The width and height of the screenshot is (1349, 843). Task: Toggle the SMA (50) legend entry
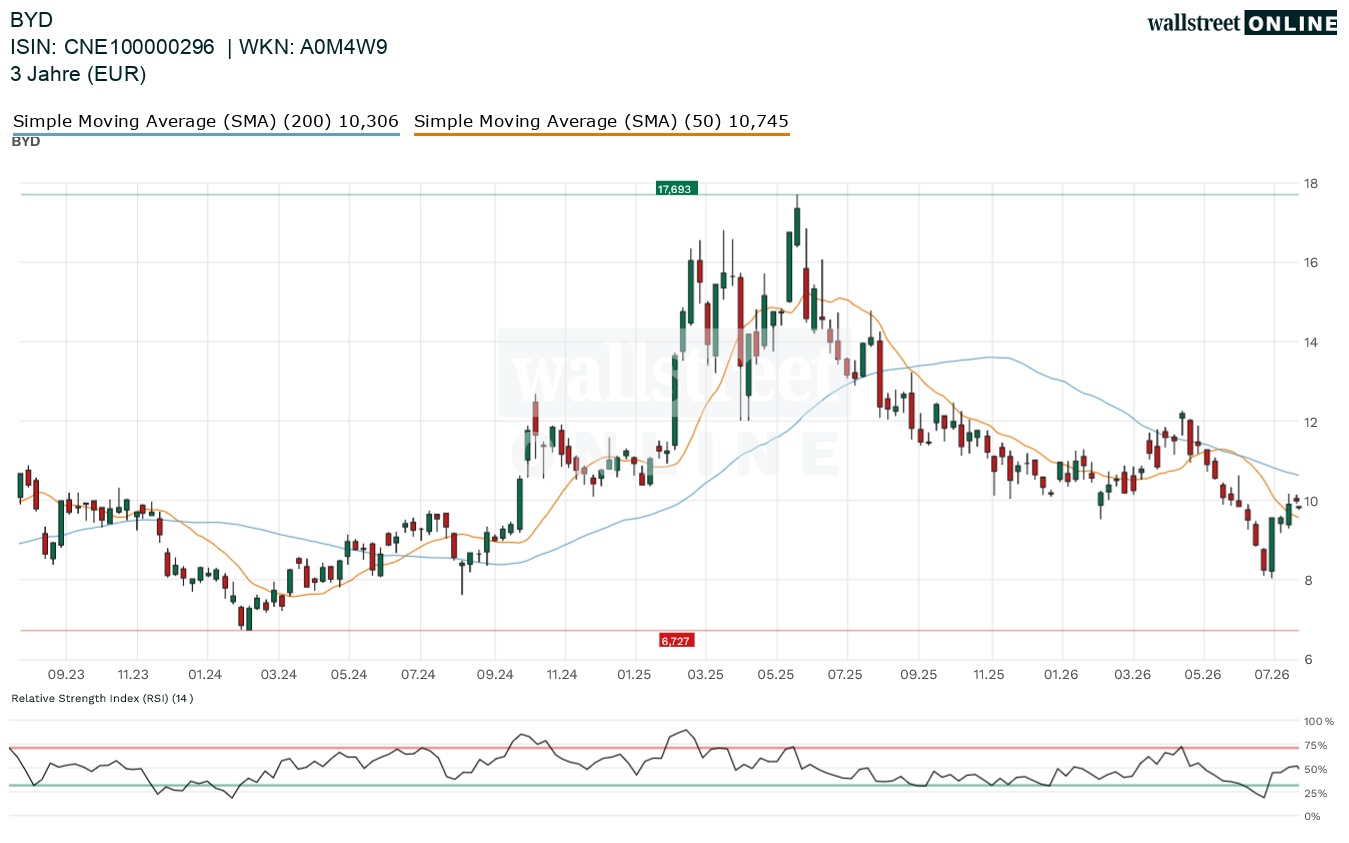click(x=601, y=122)
